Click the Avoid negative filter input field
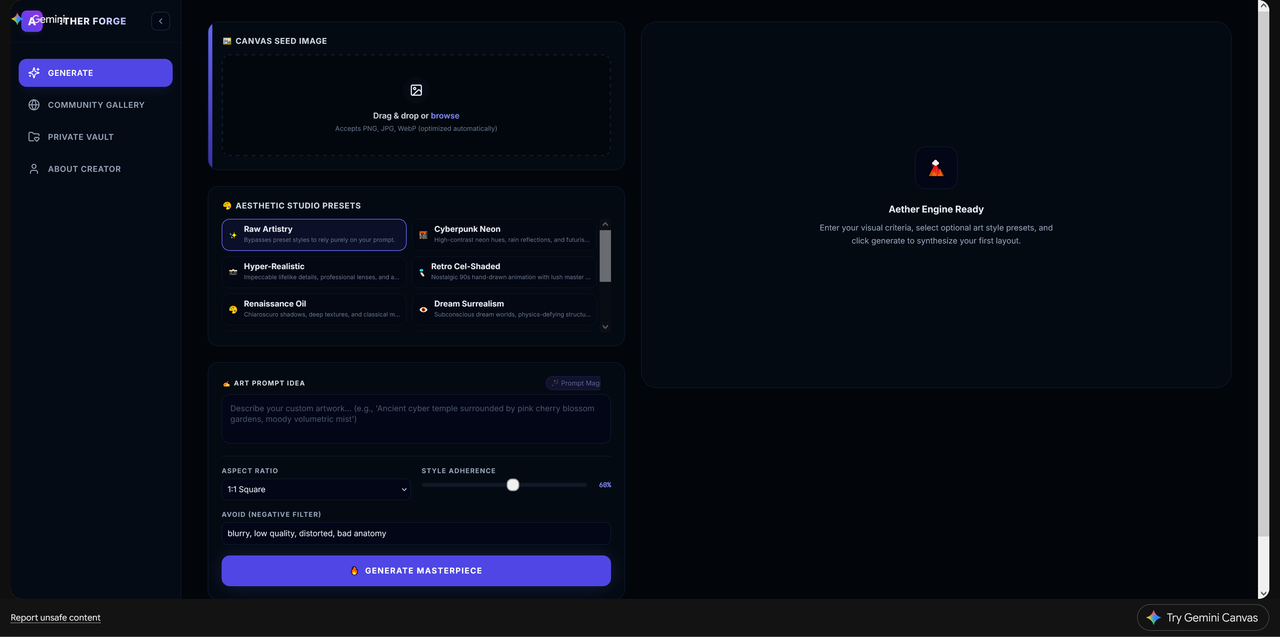 tap(416, 534)
